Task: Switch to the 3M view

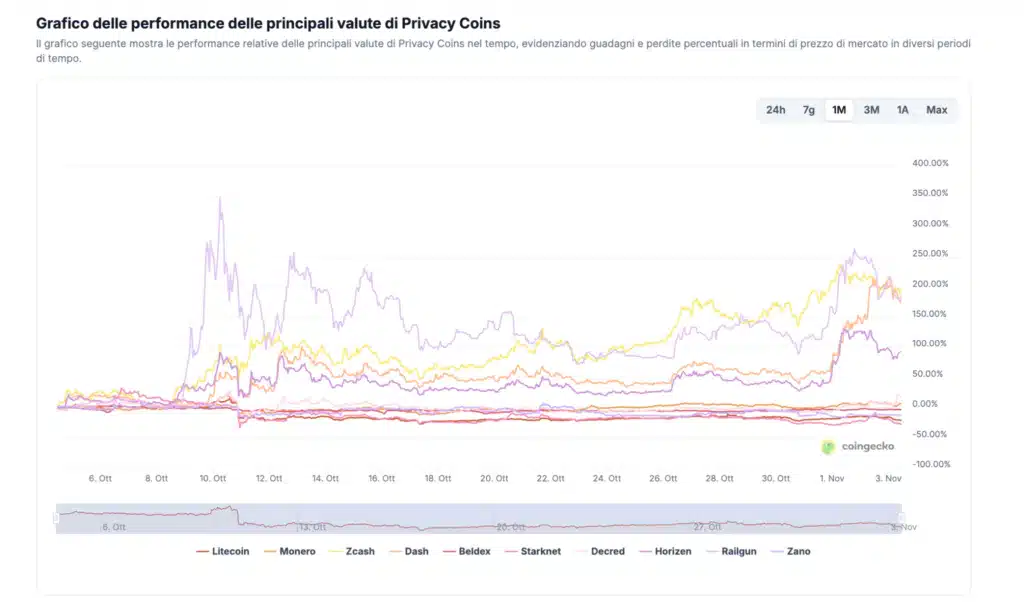Action: [871, 110]
